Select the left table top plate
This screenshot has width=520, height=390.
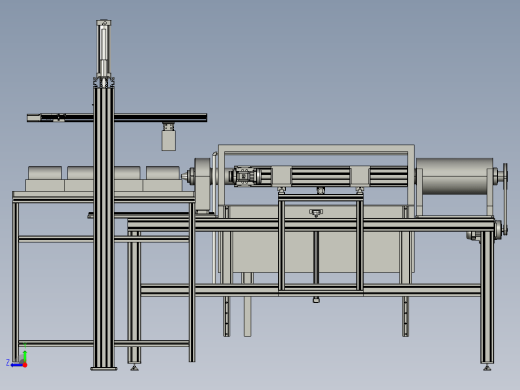pos(103,194)
